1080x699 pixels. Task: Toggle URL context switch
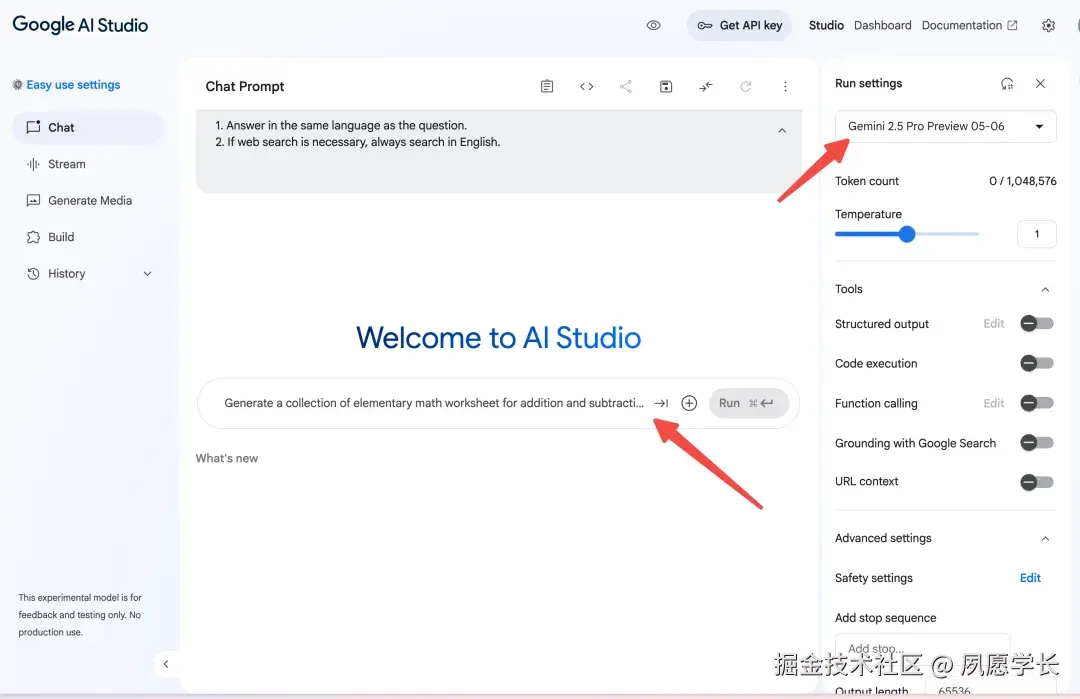coord(1037,482)
